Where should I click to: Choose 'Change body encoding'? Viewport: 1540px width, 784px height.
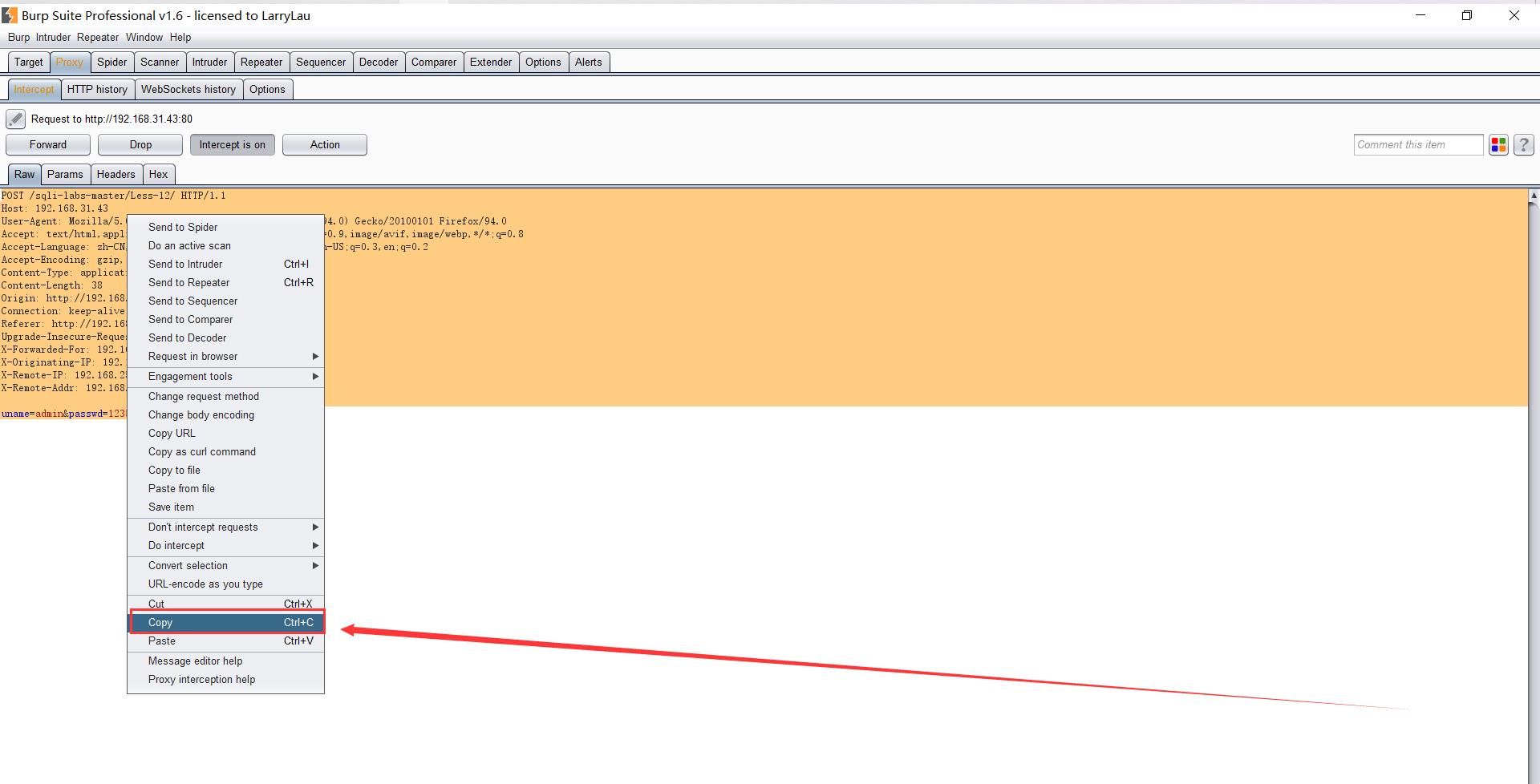(225, 415)
